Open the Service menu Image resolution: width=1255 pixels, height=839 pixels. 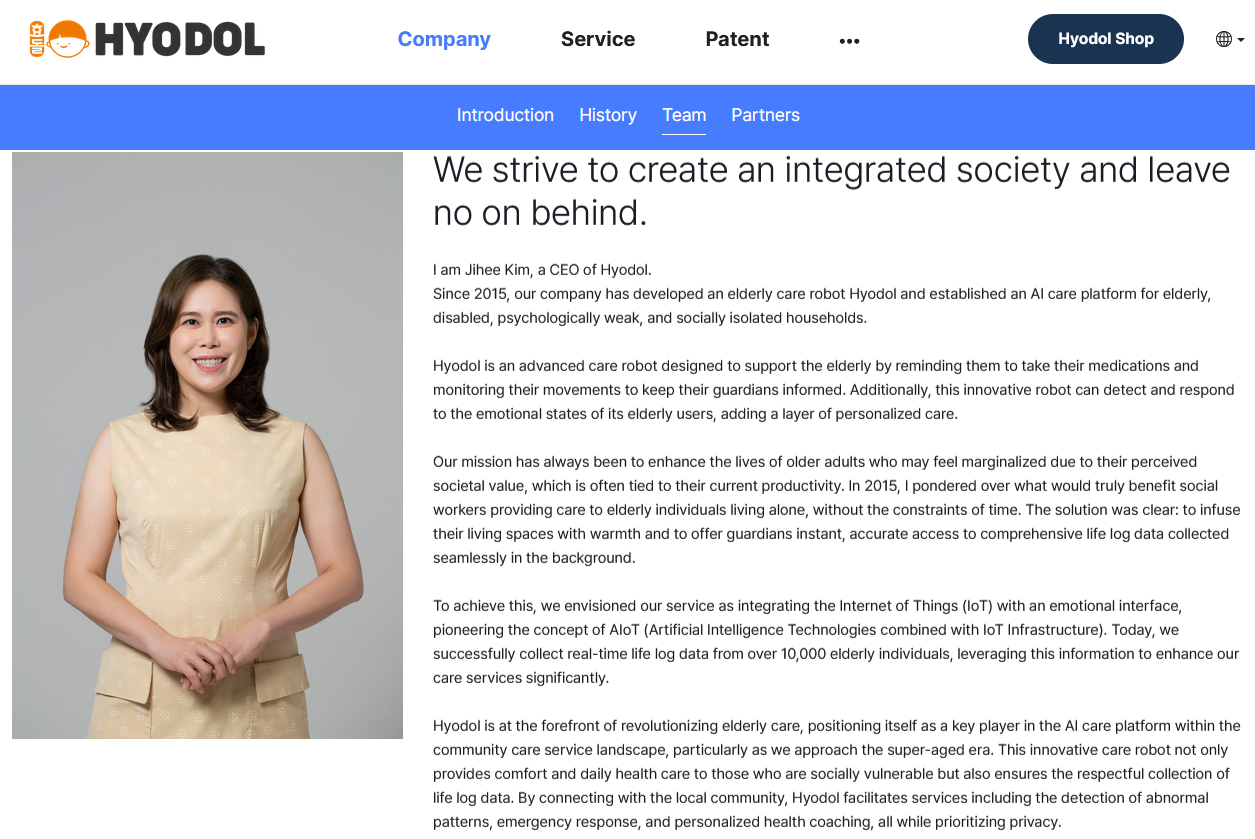pyautogui.click(x=598, y=39)
